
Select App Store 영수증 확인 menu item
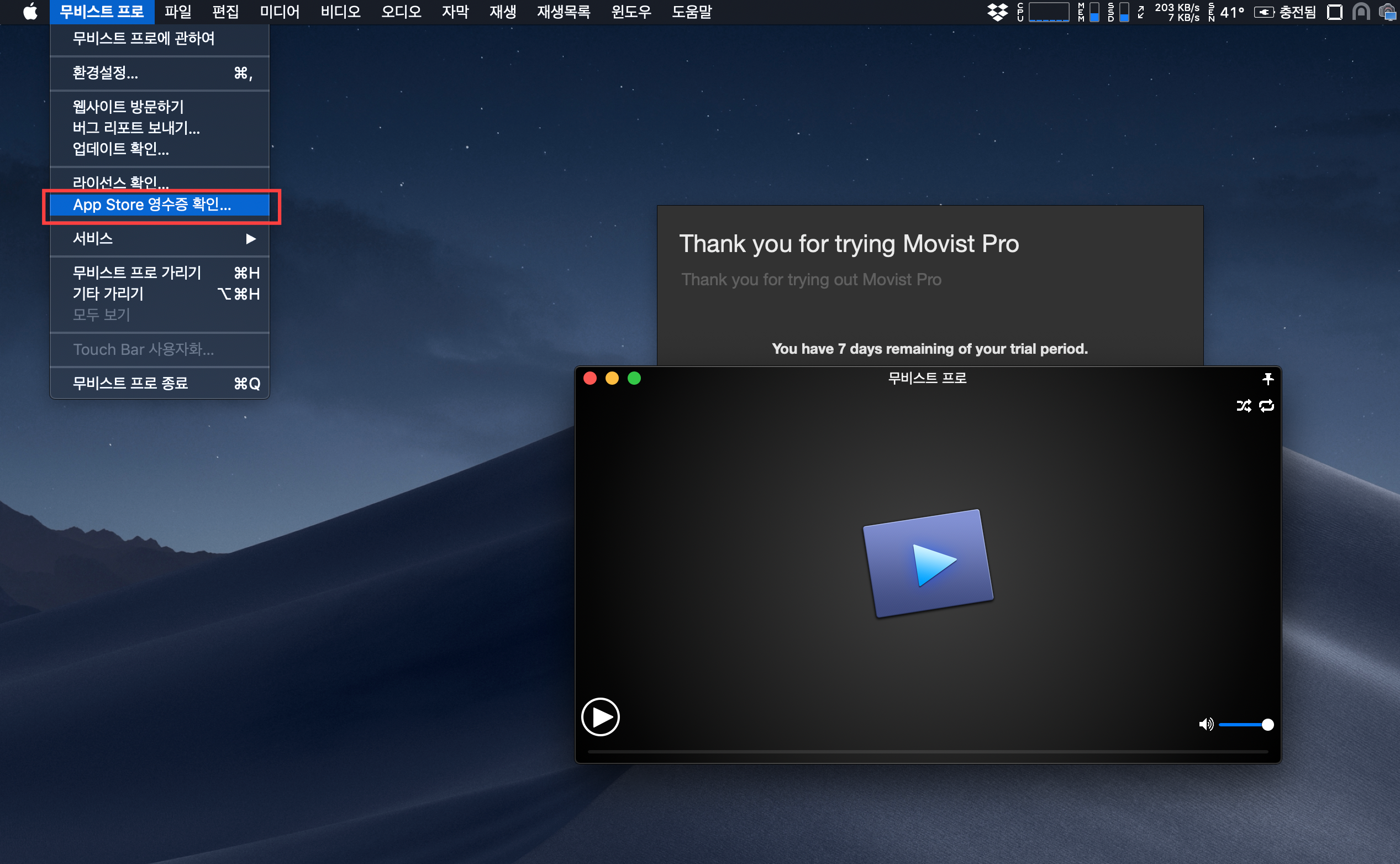pyautogui.click(x=152, y=205)
